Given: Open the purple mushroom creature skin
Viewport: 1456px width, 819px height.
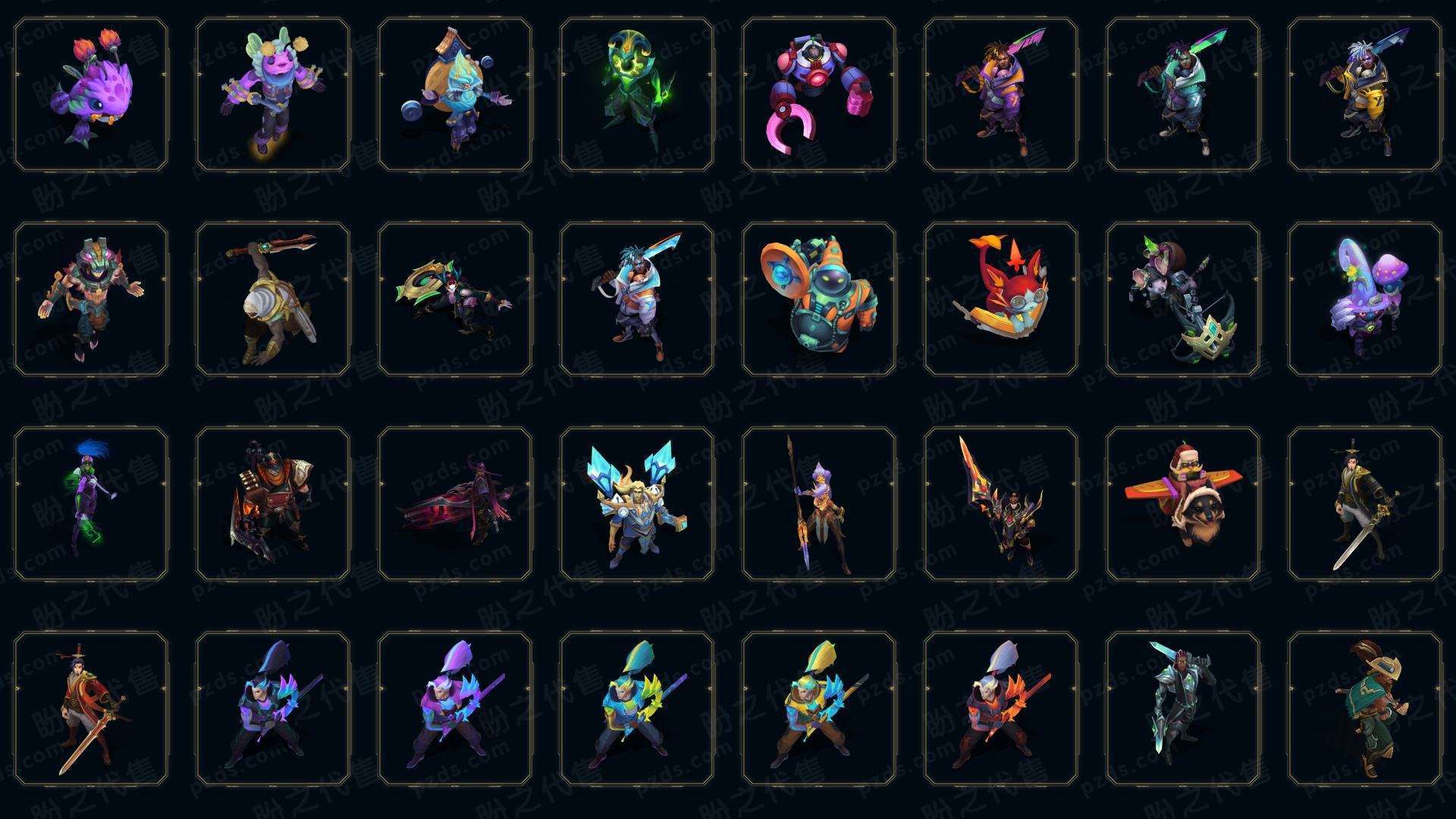Looking at the screenshot, I should [1365, 299].
